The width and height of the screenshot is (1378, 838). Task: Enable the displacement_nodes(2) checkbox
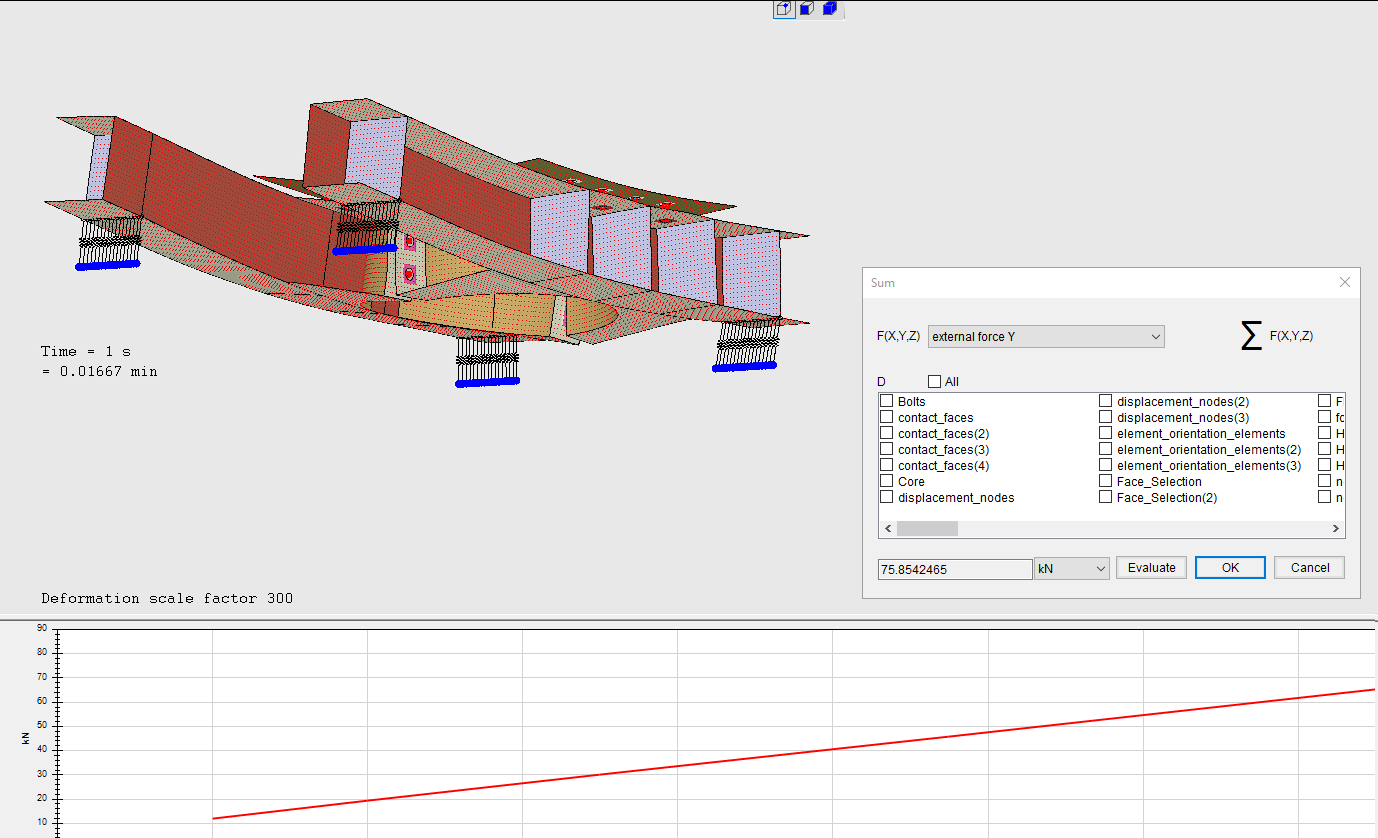tap(1105, 401)
